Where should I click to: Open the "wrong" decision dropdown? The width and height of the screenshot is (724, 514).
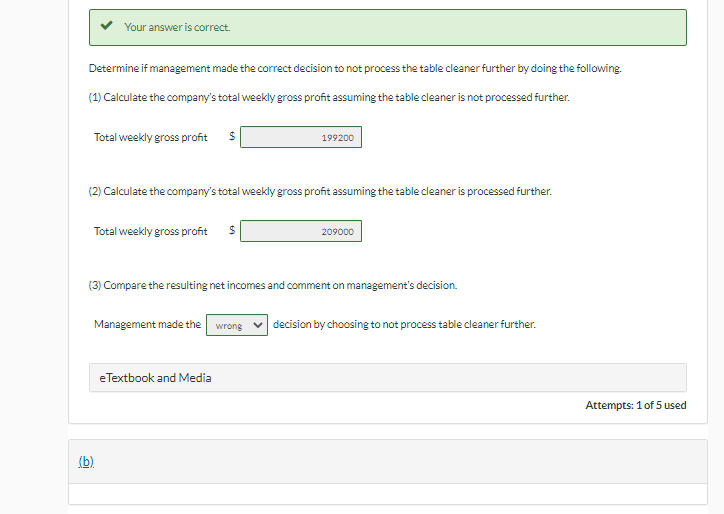point(237,325)
